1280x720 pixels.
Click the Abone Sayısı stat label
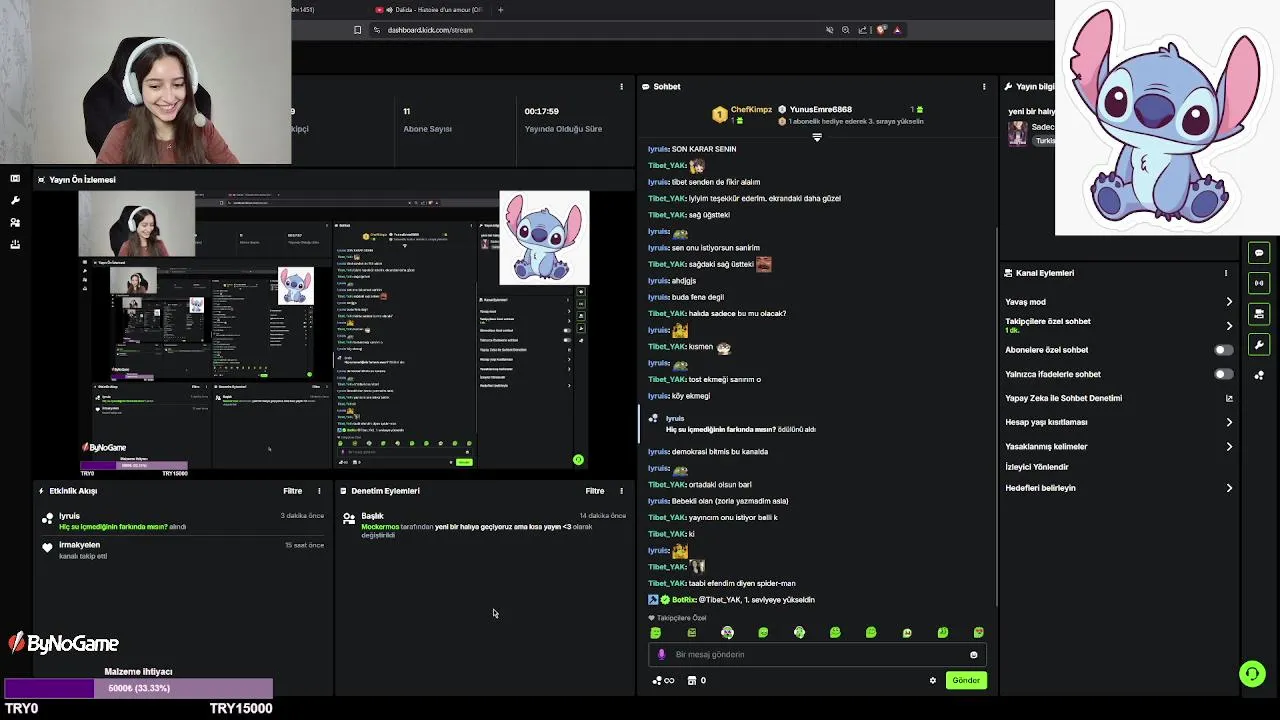point(427,129)
